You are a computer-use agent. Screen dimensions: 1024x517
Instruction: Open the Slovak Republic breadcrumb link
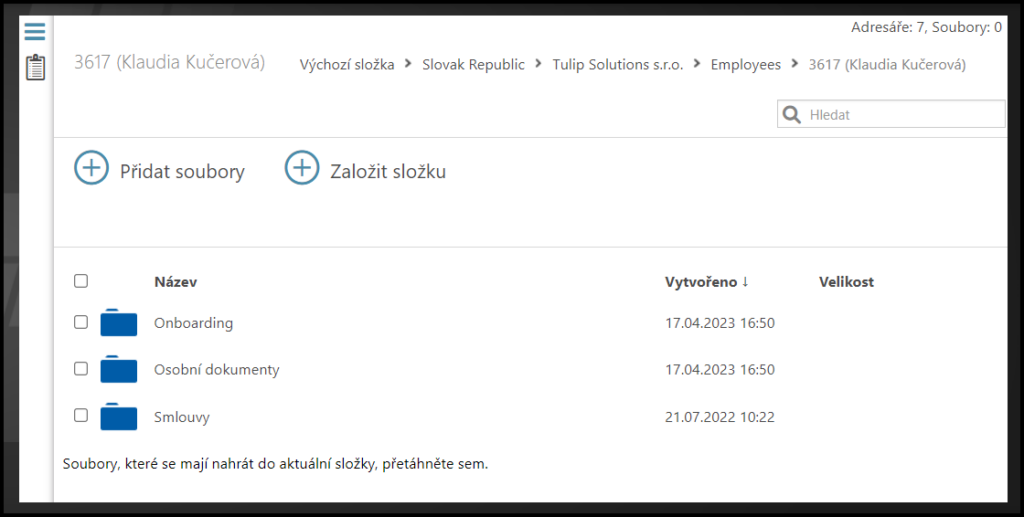[473, 65]
